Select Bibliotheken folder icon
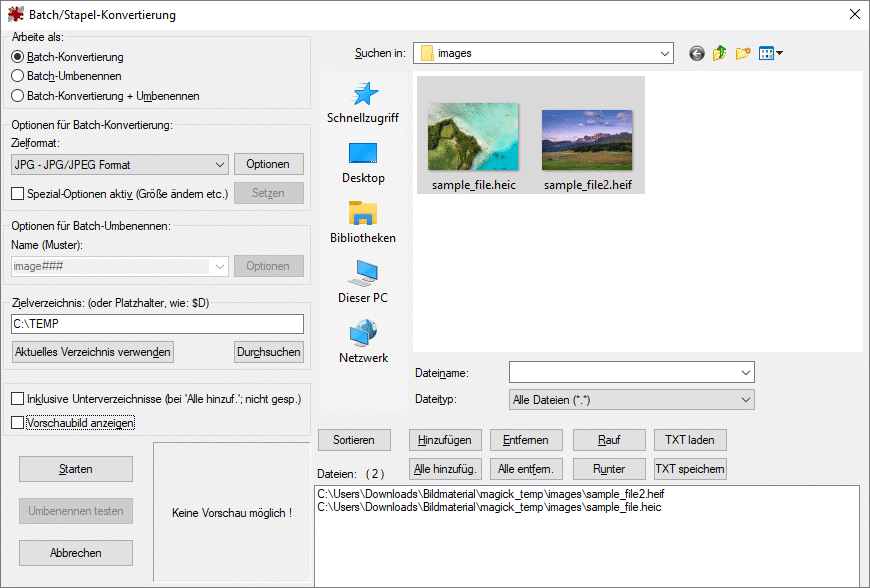The image size is (870, 588). coord(363,214)
